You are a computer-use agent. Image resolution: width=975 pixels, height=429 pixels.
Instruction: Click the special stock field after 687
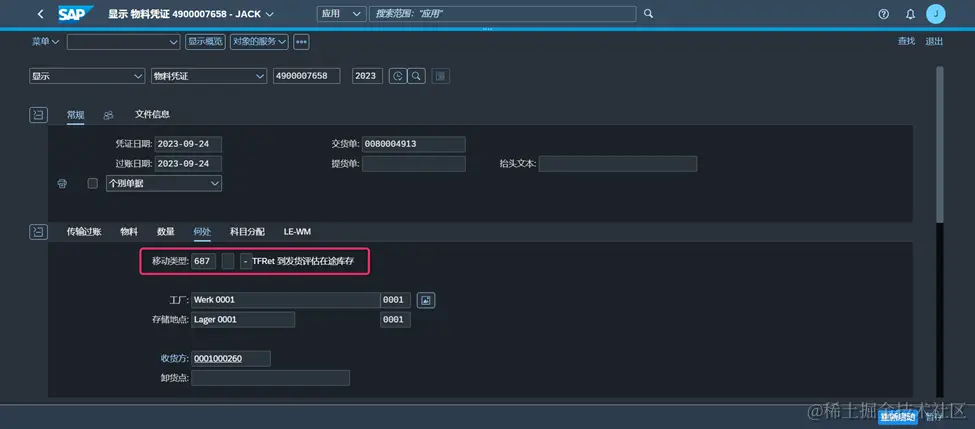coord(228,262)
